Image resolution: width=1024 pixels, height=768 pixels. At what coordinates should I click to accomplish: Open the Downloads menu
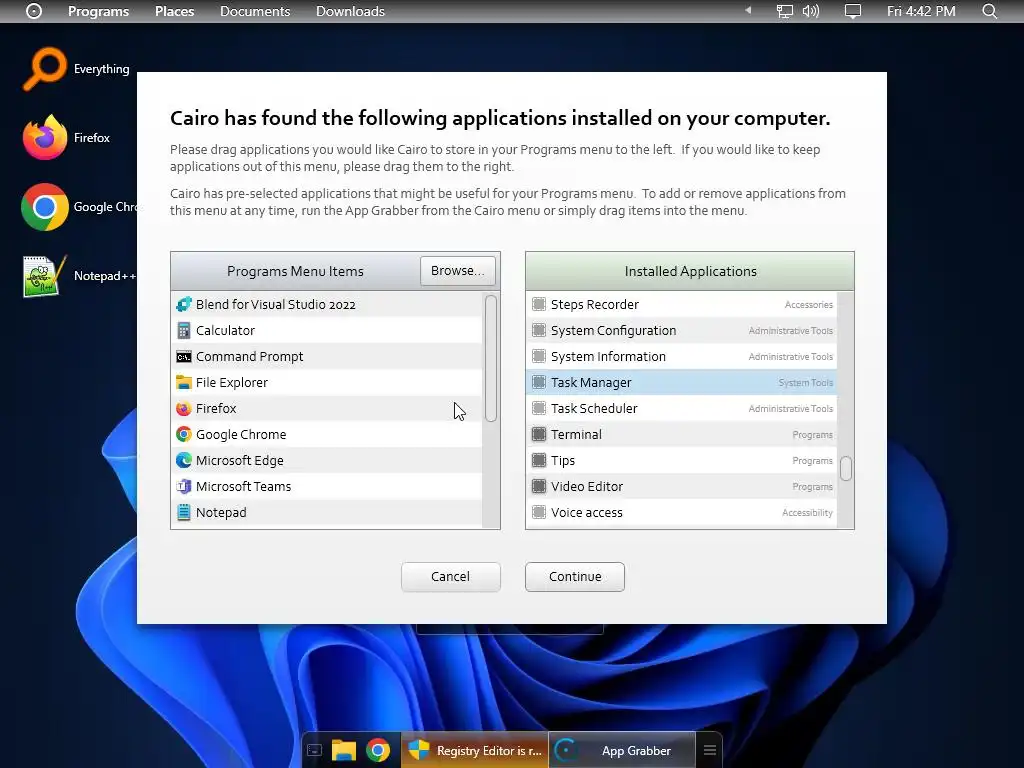point(350,11)
